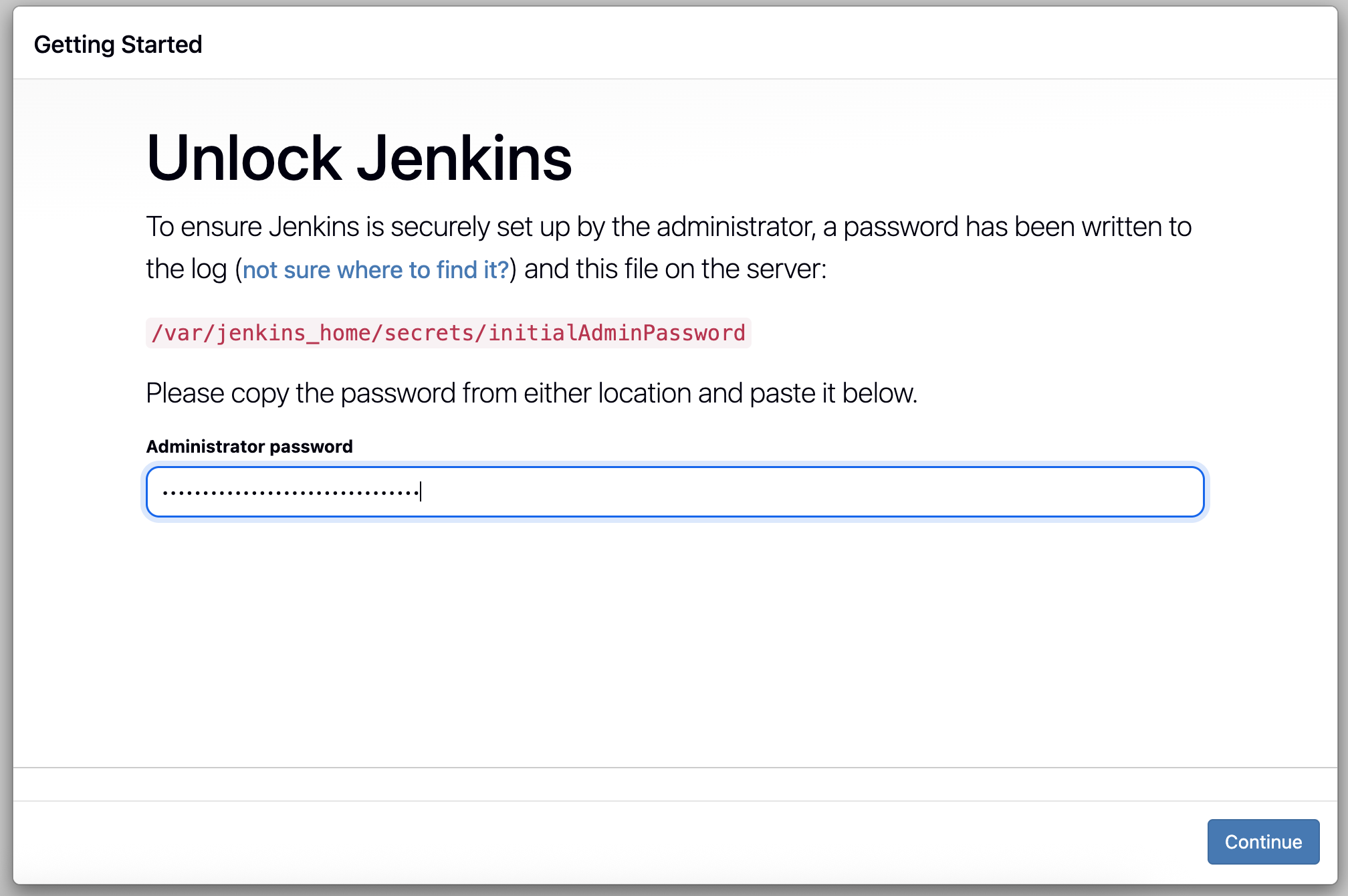Click the footer bar left of Continue

(x=602, y=841)
